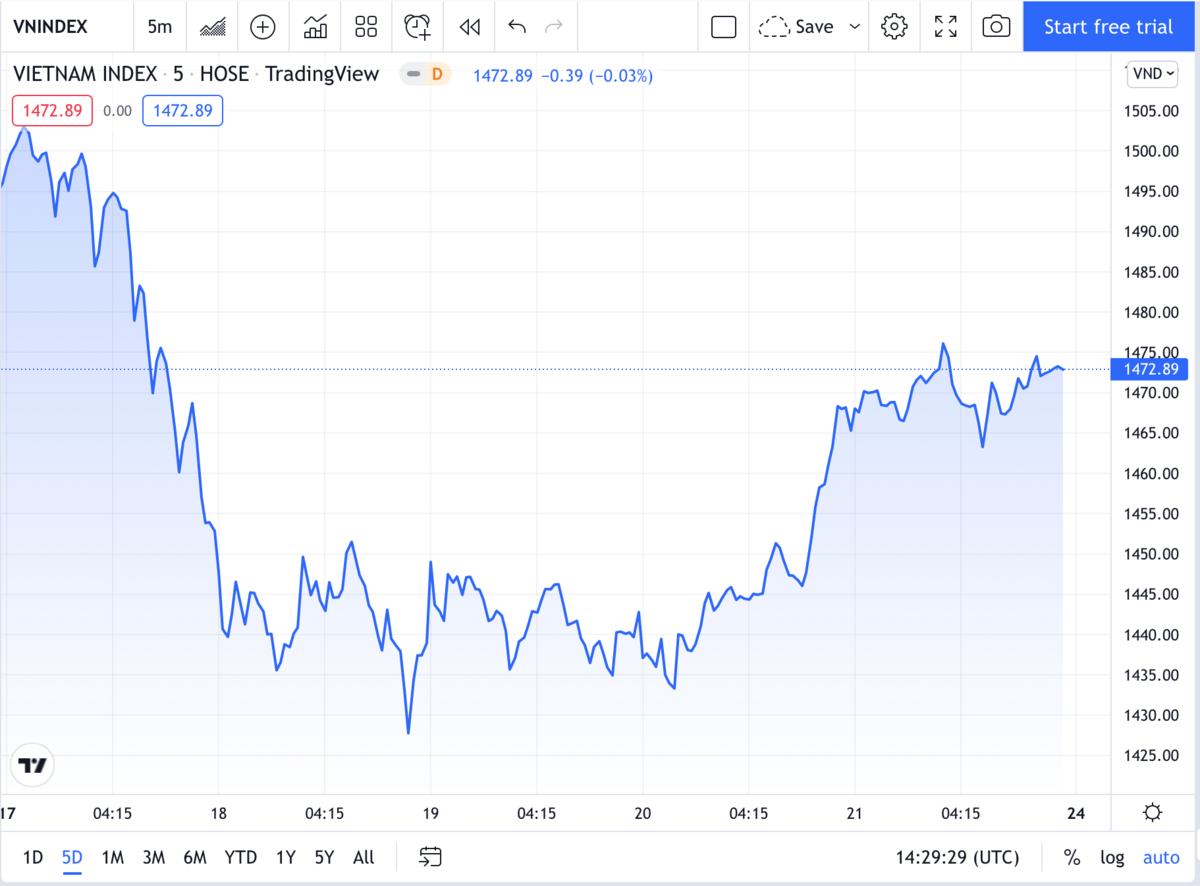Select the 1M time range
Screen dimensions: 1200x886
(113, 857)
